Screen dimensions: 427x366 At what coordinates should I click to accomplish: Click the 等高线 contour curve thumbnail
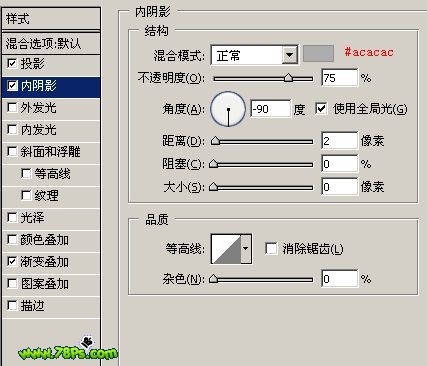click(x=226, y=248)
